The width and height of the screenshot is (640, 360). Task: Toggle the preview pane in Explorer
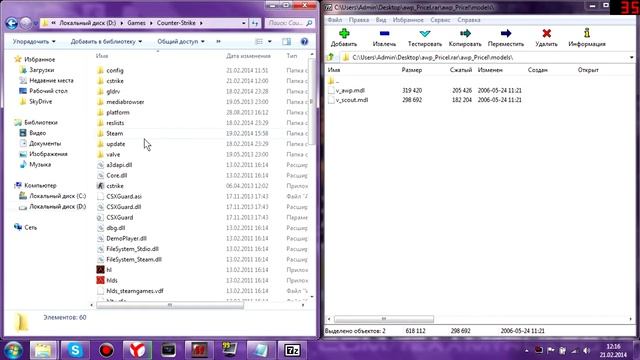click(287, 42)
